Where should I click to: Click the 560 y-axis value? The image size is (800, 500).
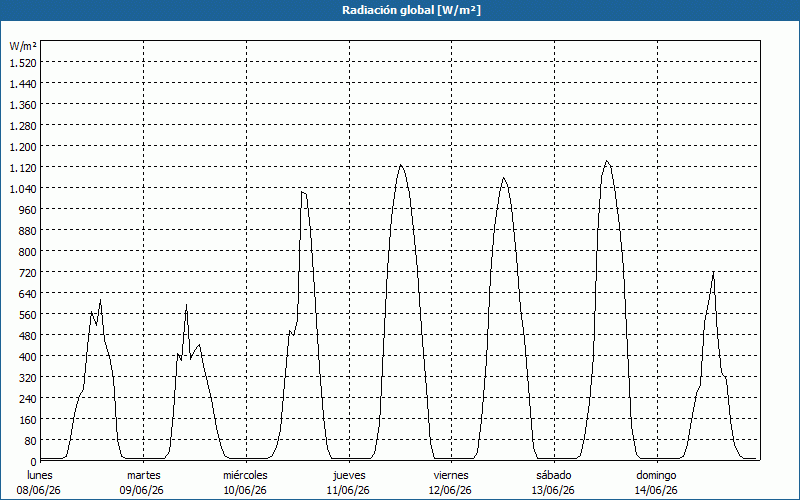click(x=28, y=315)
